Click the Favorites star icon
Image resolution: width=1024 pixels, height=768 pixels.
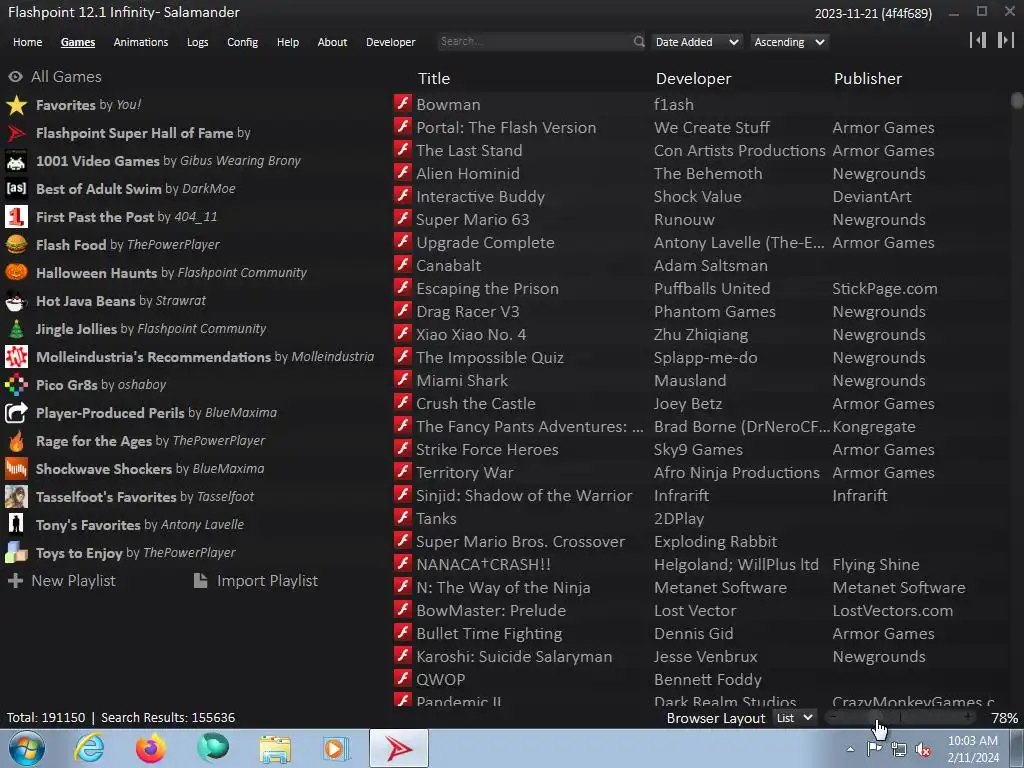(16, 104)
